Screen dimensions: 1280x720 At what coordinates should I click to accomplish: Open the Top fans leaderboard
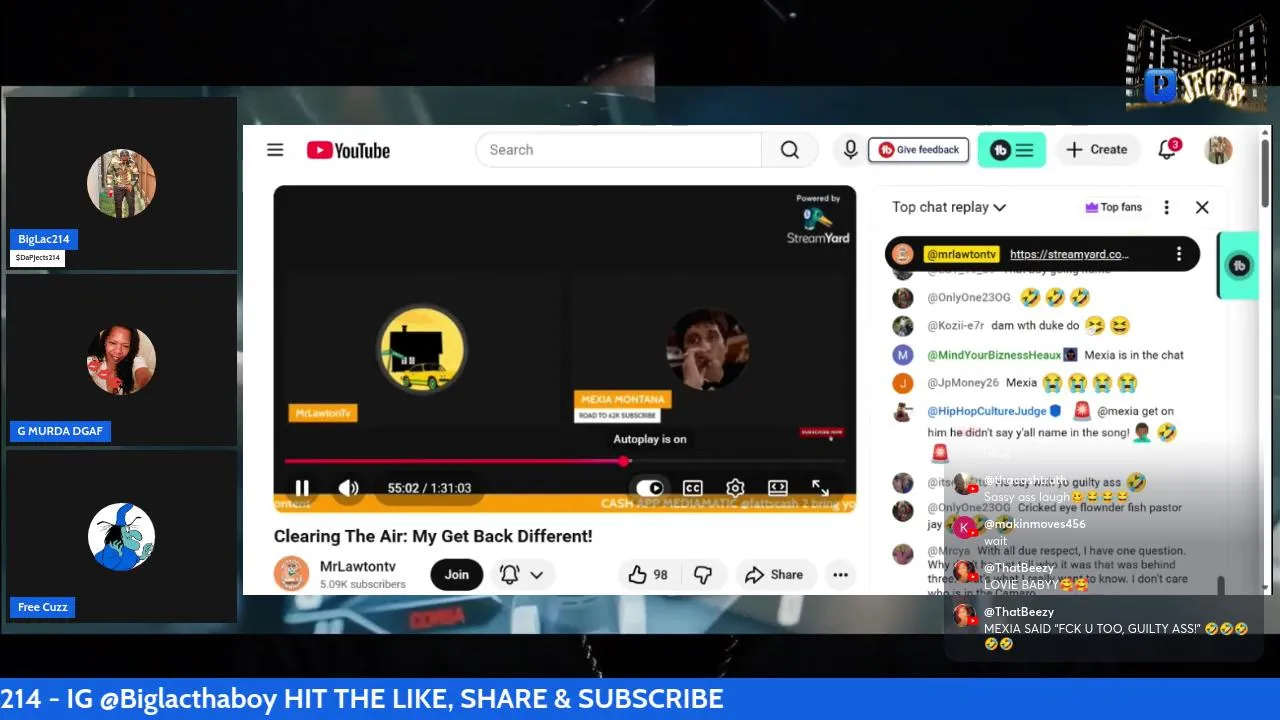pos(1113,207)
